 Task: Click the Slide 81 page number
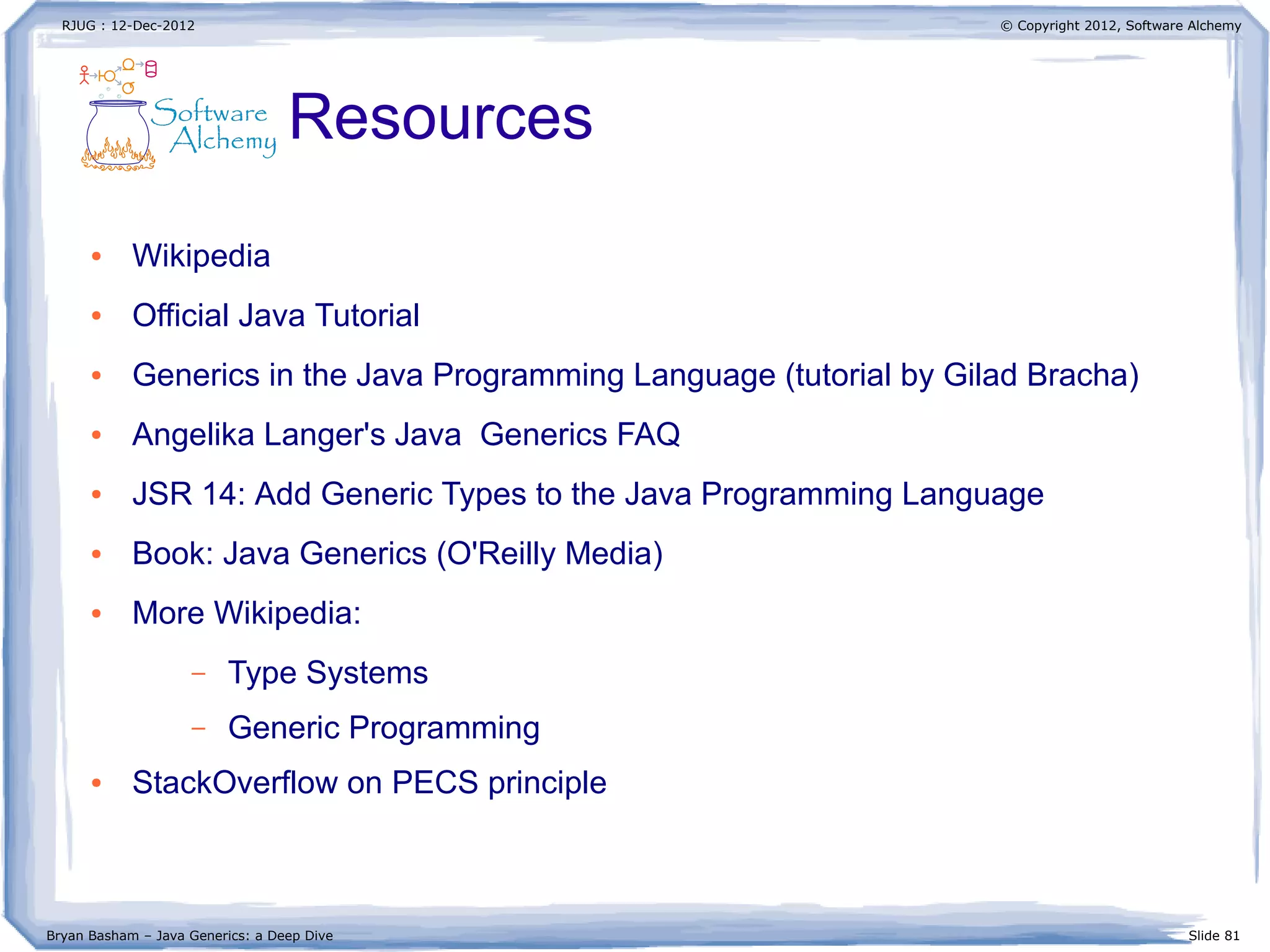point(1213,935)
